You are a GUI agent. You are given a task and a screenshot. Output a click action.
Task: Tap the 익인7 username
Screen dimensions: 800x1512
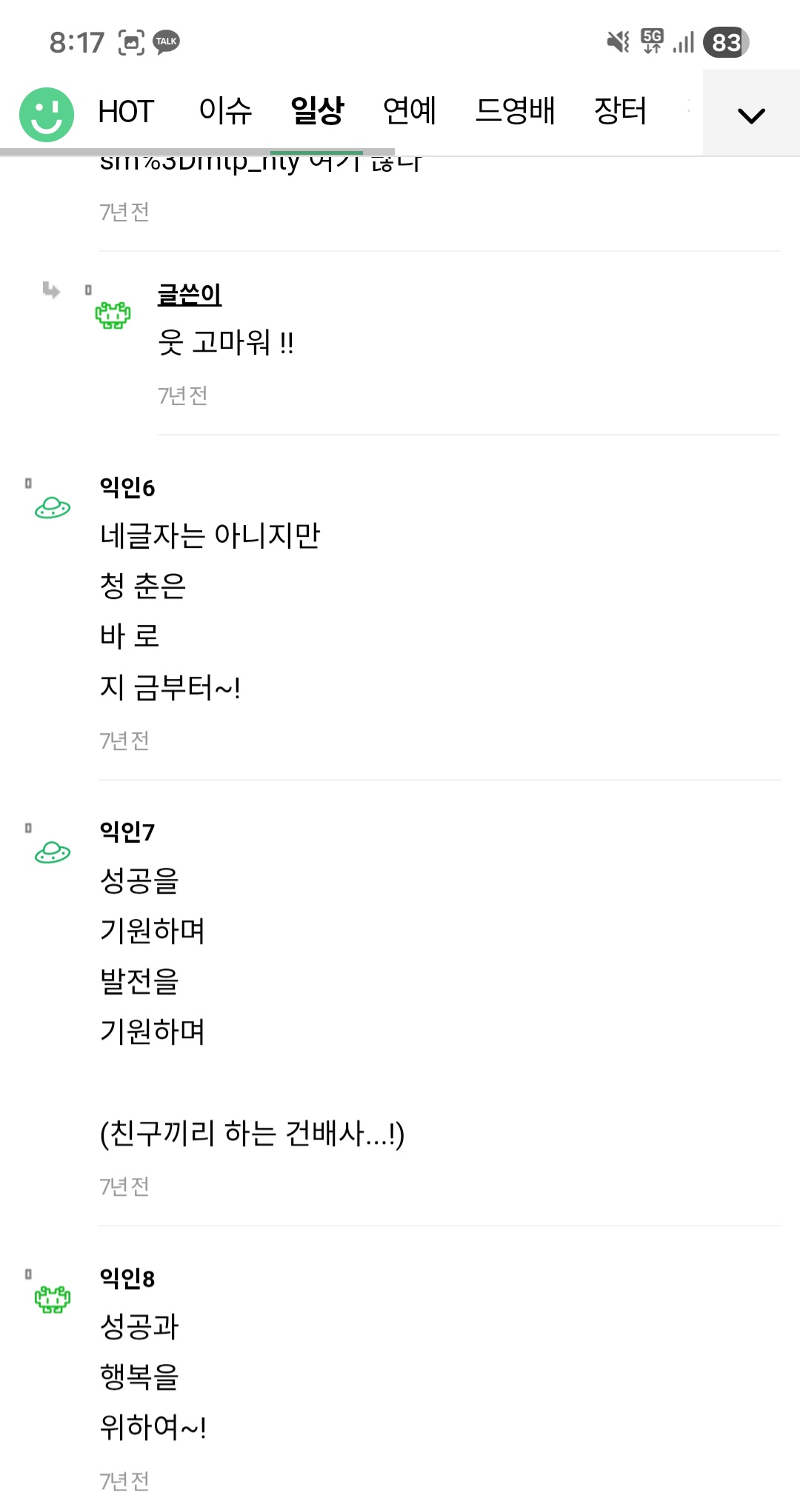pyautogui.click(x=127, y=832)
